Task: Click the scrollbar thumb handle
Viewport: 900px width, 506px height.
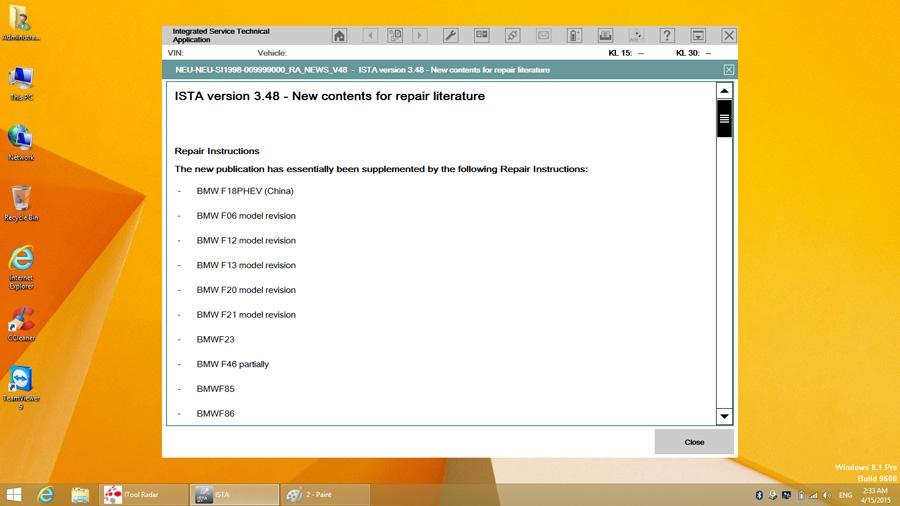Action: (x=724, y=118)
